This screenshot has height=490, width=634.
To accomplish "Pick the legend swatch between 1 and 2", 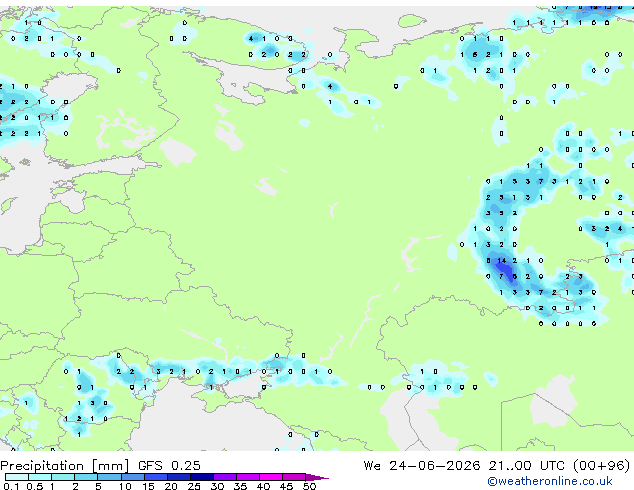I will [x=63, y=477].
